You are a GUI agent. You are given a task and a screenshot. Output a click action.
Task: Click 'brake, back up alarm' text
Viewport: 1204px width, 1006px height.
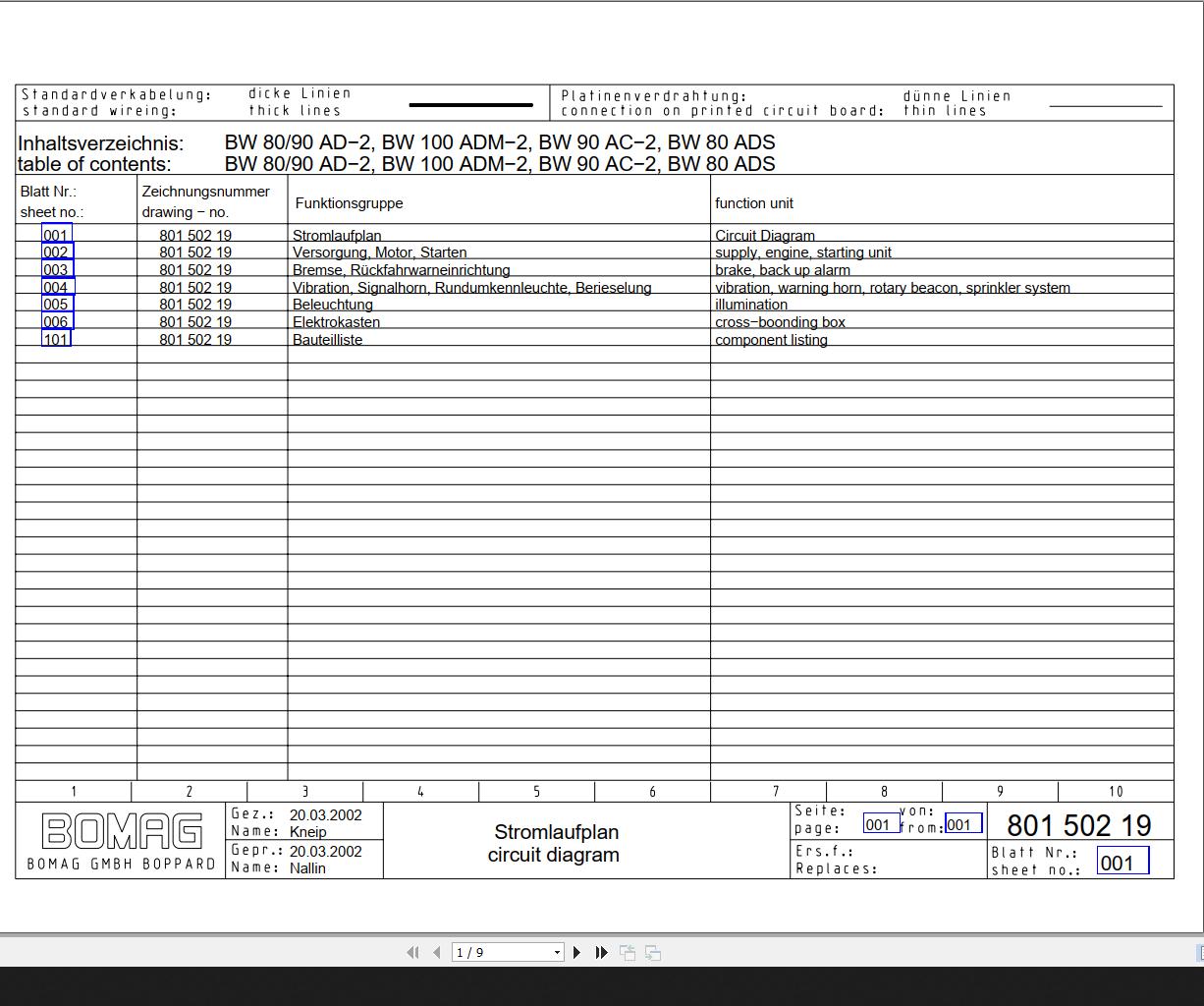783,270
